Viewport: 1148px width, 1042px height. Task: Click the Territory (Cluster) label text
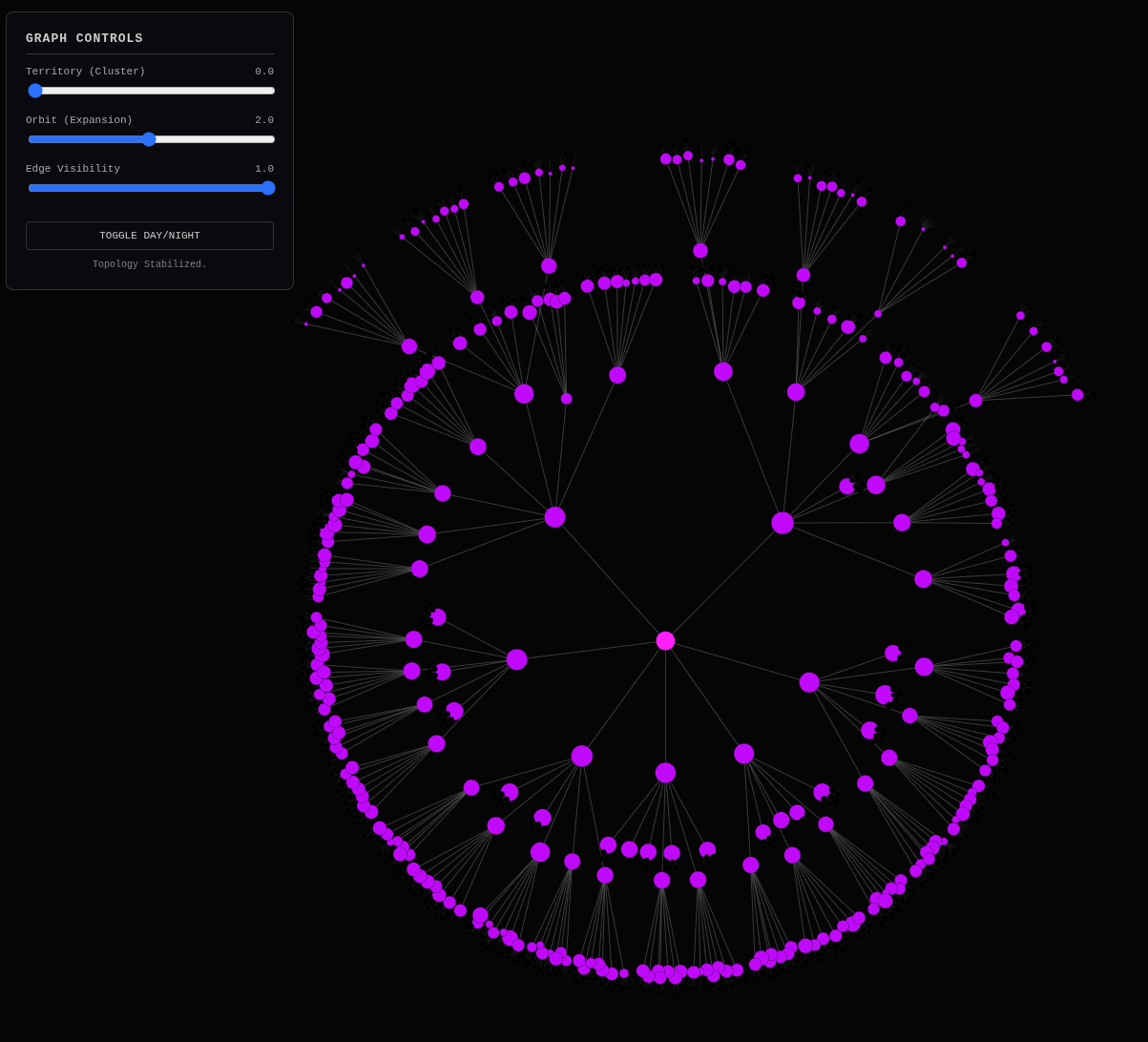(86, 72)
